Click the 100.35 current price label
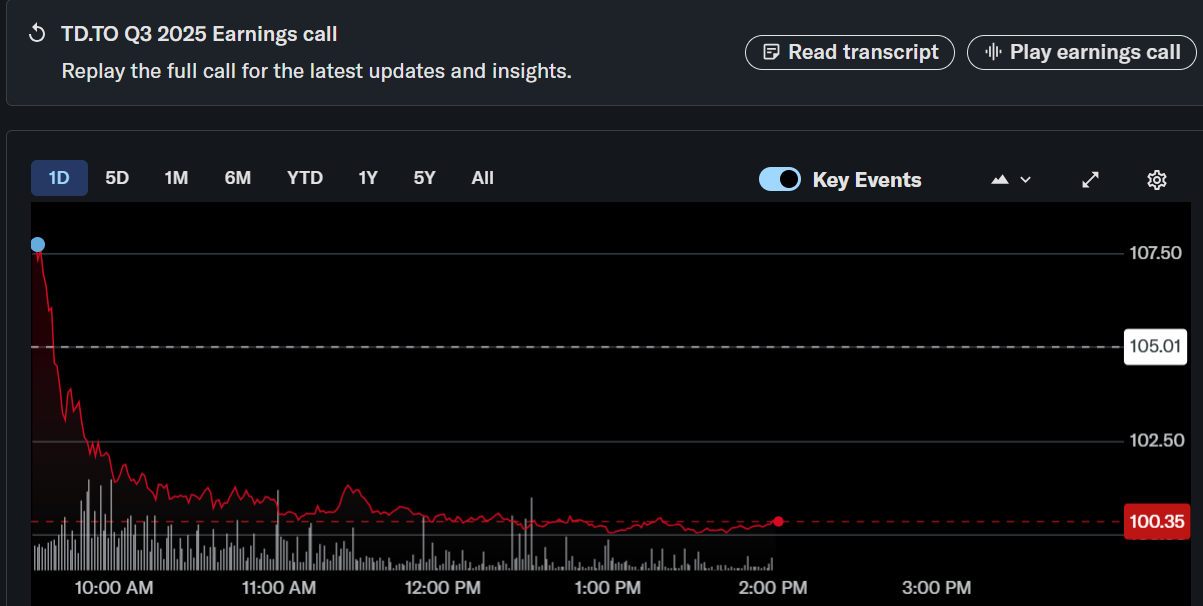Screen dimensions: 1203x606 [x=1157, y=522]
